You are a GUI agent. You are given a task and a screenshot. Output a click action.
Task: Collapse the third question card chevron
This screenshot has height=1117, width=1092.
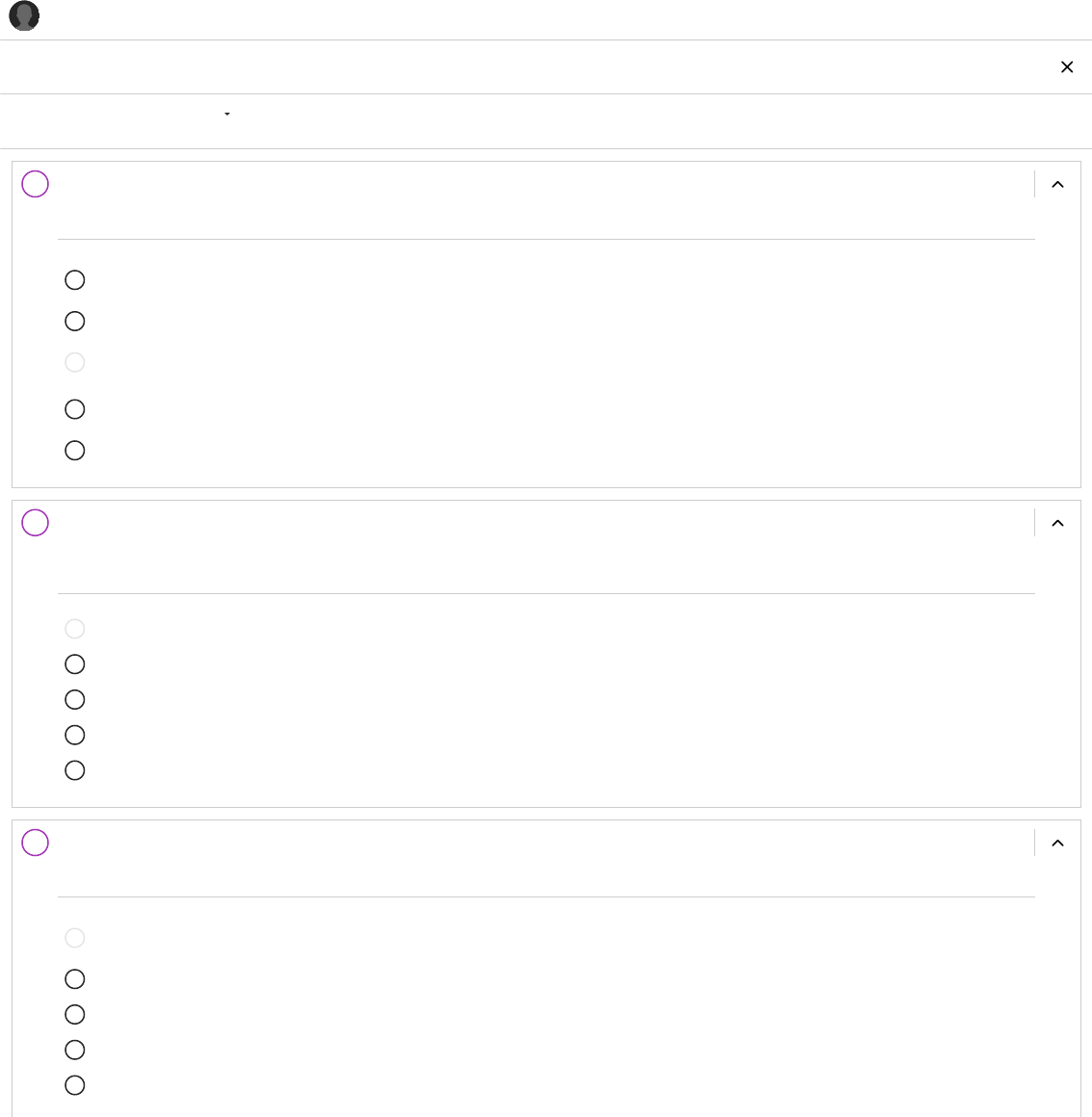pyautogui.click(x=1057, y=844)
